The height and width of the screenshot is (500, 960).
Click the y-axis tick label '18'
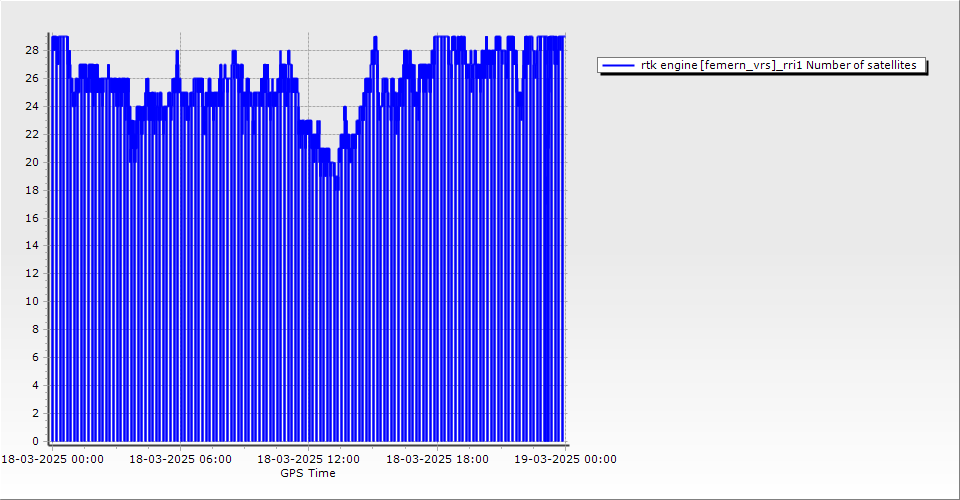click(x=32, y=190)
